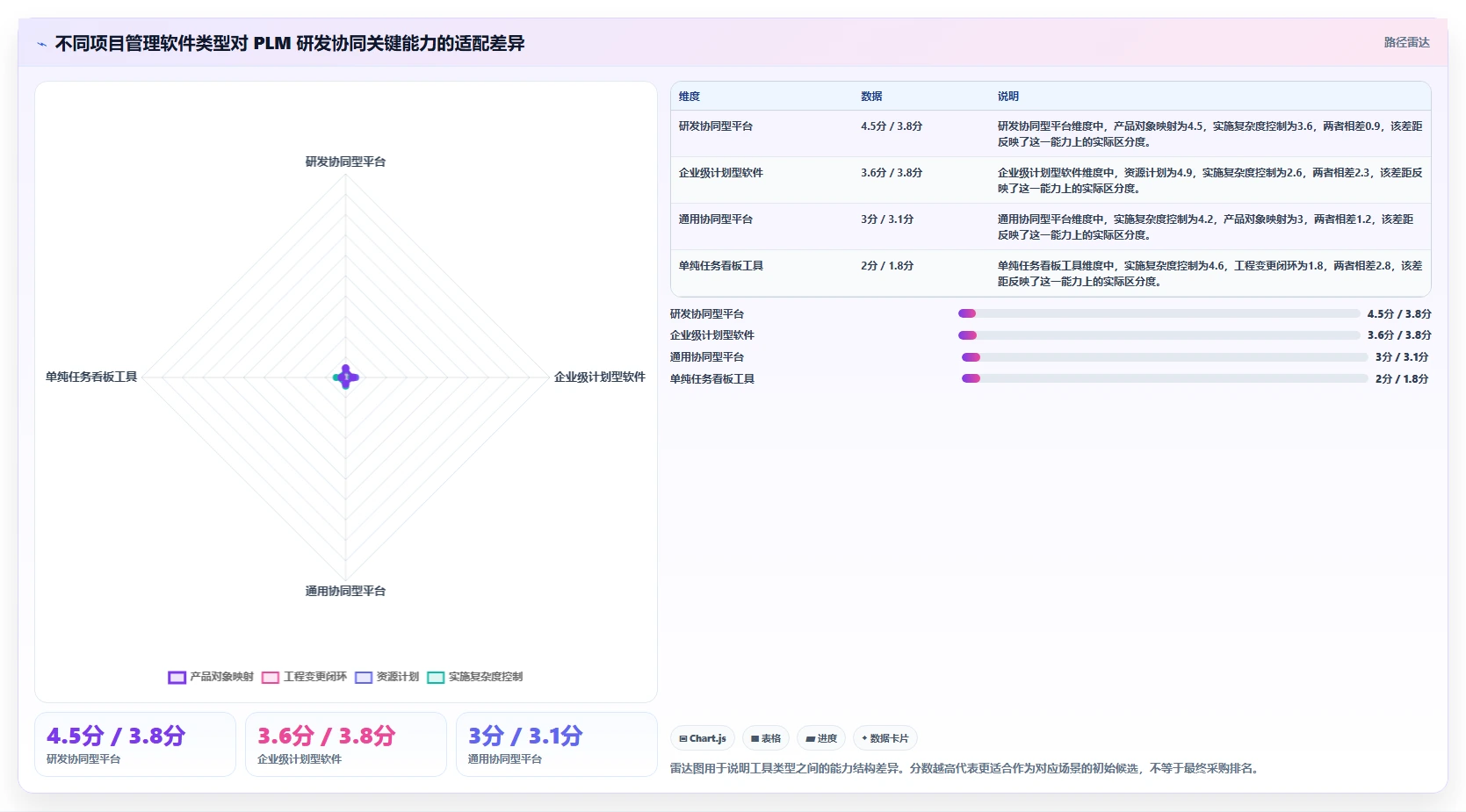Open the 4.5分 / 3.8分 data card
The width and height of the screenshot is (1466, 812).
[135, 744]
